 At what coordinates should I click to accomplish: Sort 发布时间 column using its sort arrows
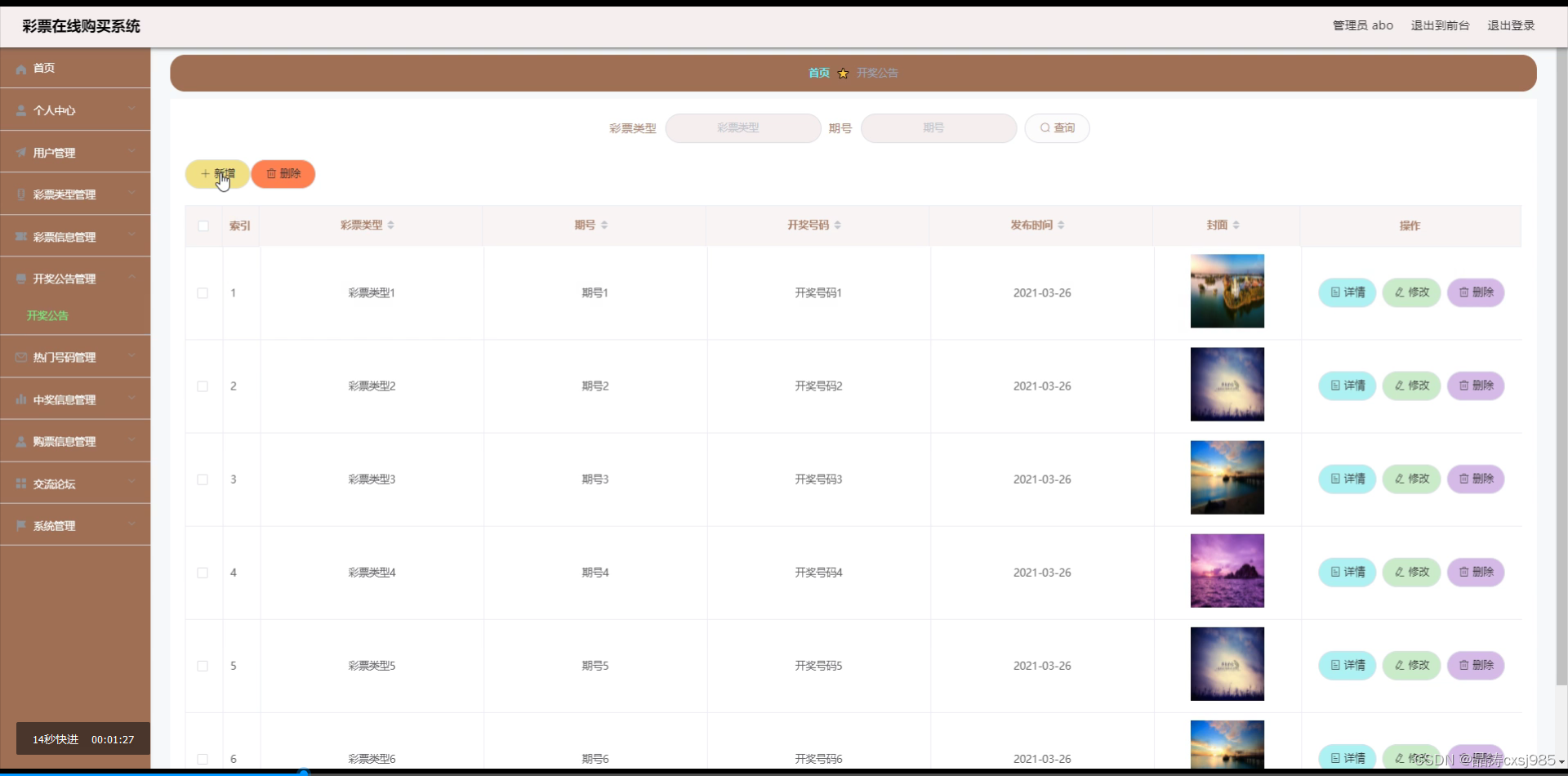tap(1061, 225)
